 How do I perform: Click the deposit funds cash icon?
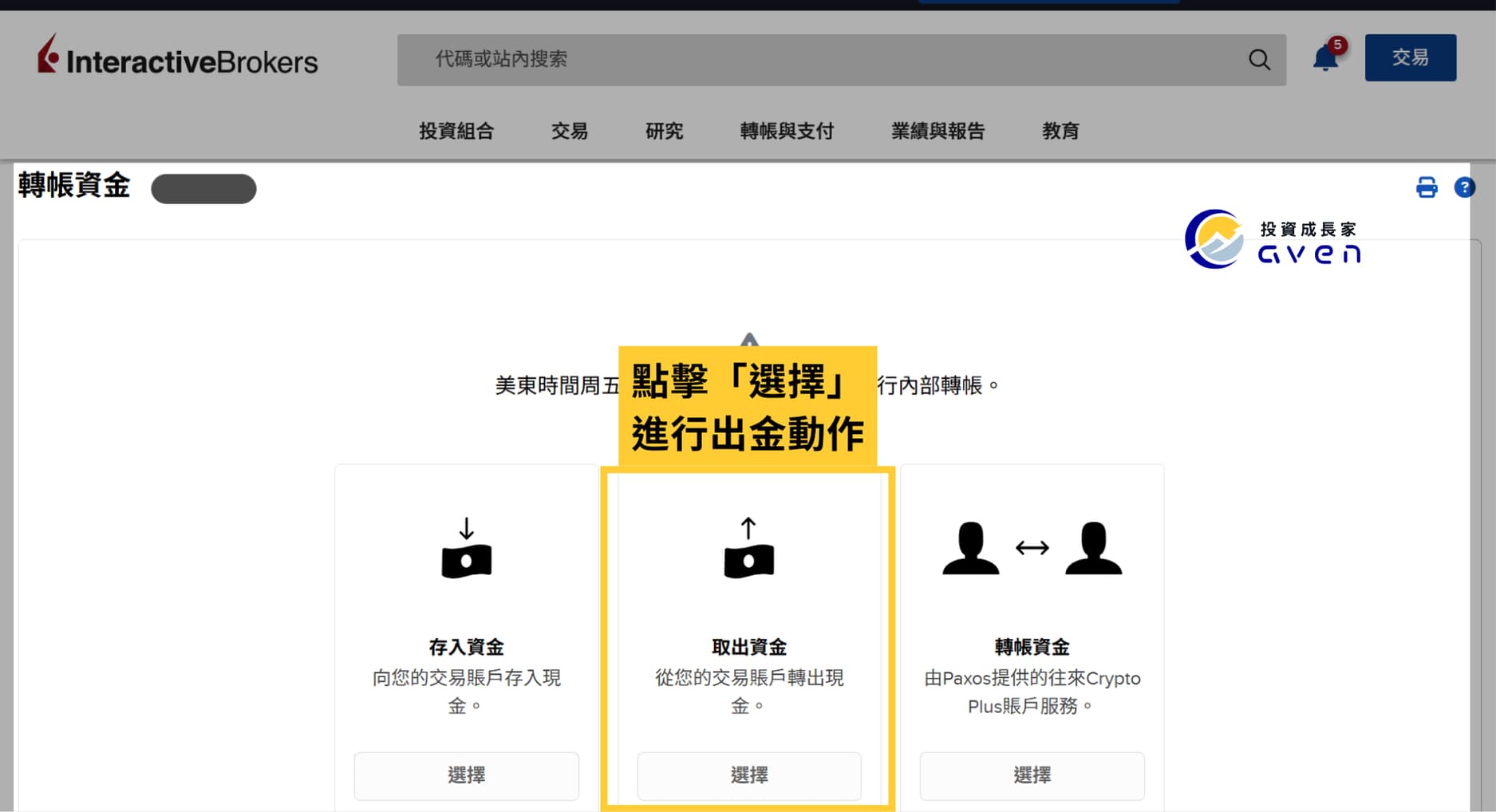(467, 549)
